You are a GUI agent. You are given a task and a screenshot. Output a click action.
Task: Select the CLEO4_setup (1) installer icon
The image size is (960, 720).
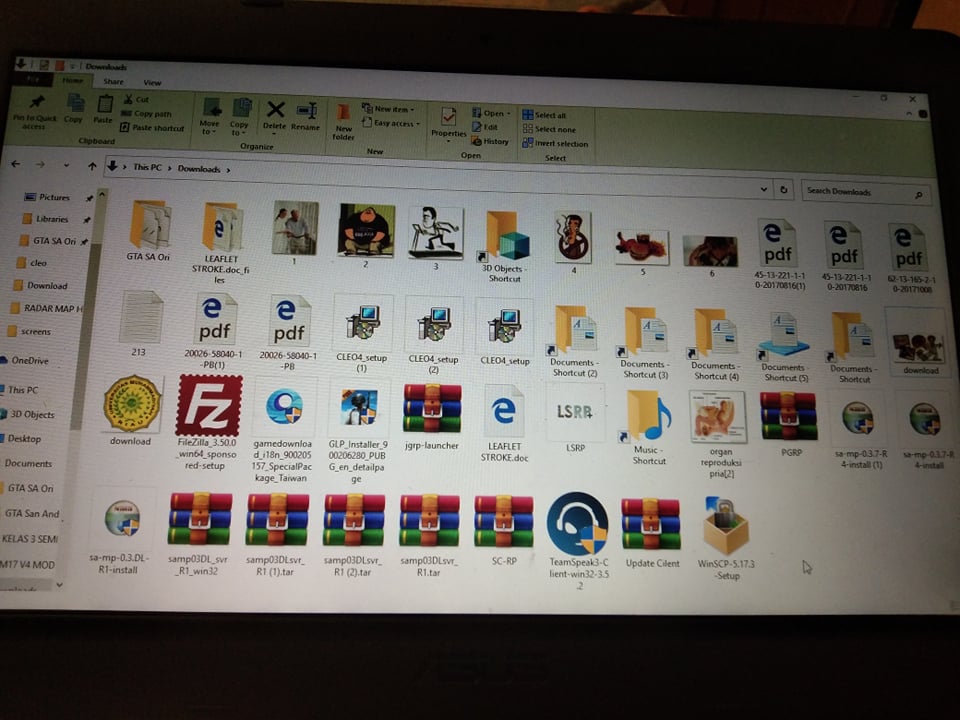[362, 324]
